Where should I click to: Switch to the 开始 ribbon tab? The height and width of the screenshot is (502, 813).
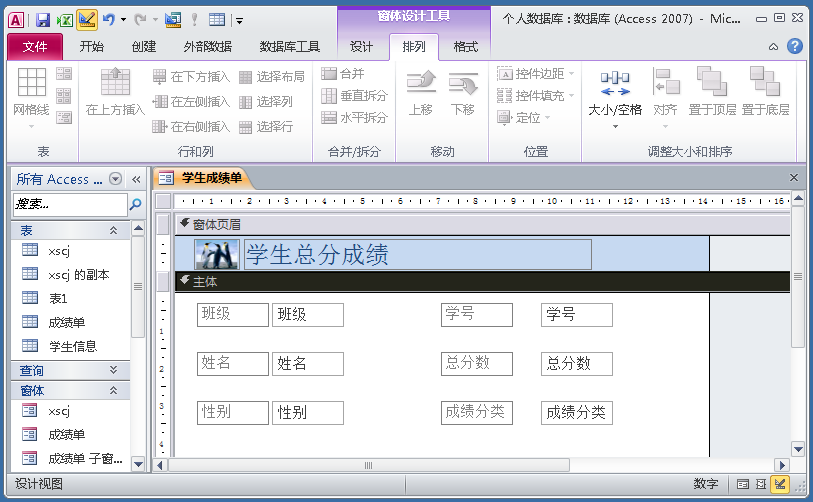[92, 47]
